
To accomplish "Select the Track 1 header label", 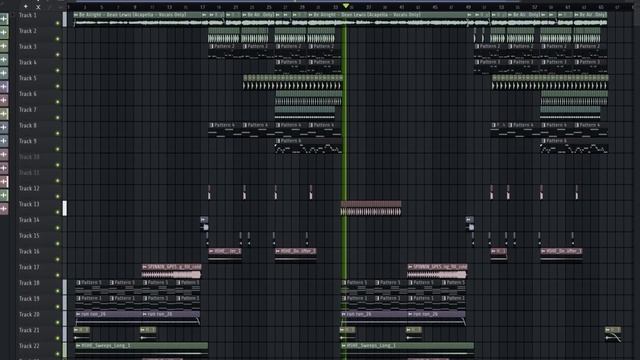I will pyautogui.click(x=28, y=16).
